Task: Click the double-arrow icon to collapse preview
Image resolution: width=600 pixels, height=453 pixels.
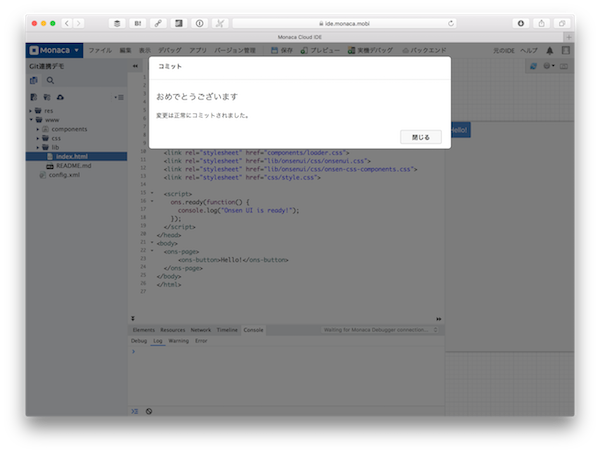Action: (x=439, y=319)
